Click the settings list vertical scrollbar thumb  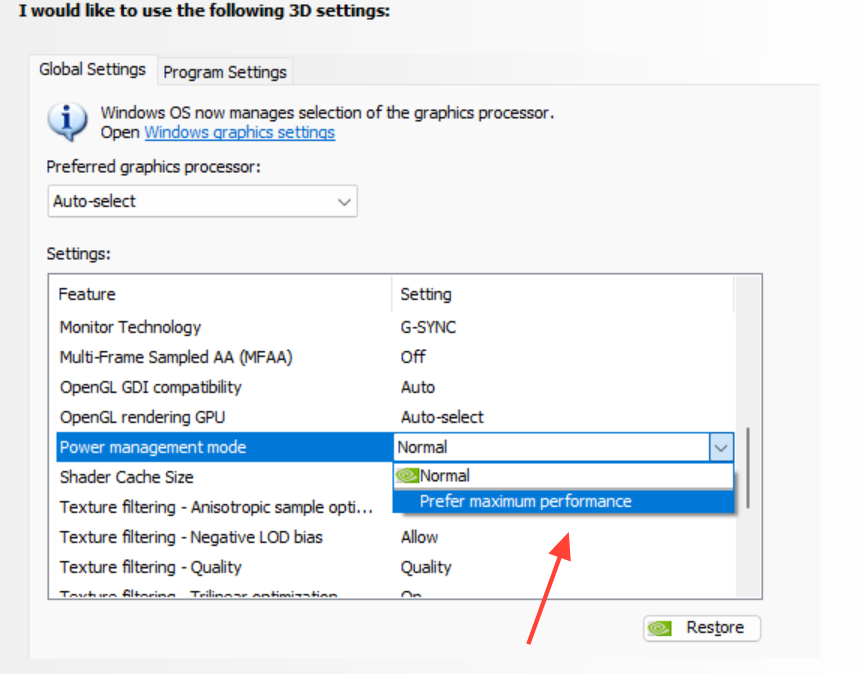pyautogui.click(x=748, y=468)
